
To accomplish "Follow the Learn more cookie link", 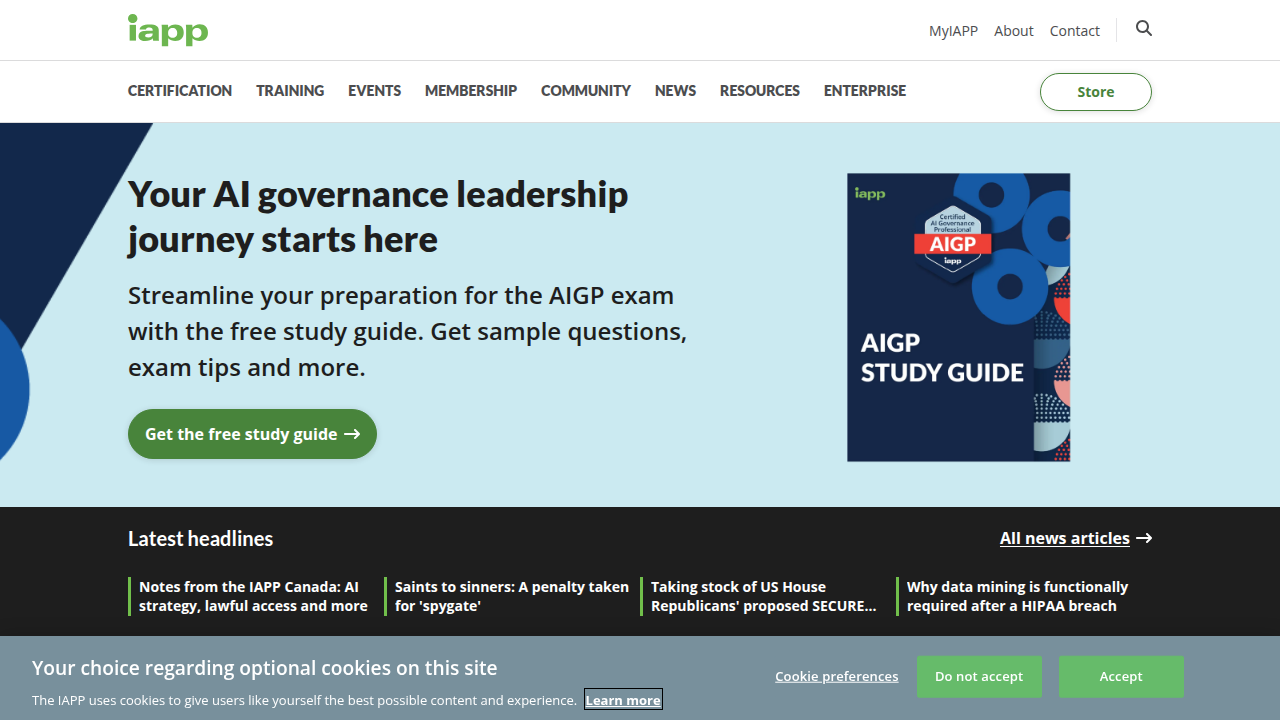I will pos(623,700).
